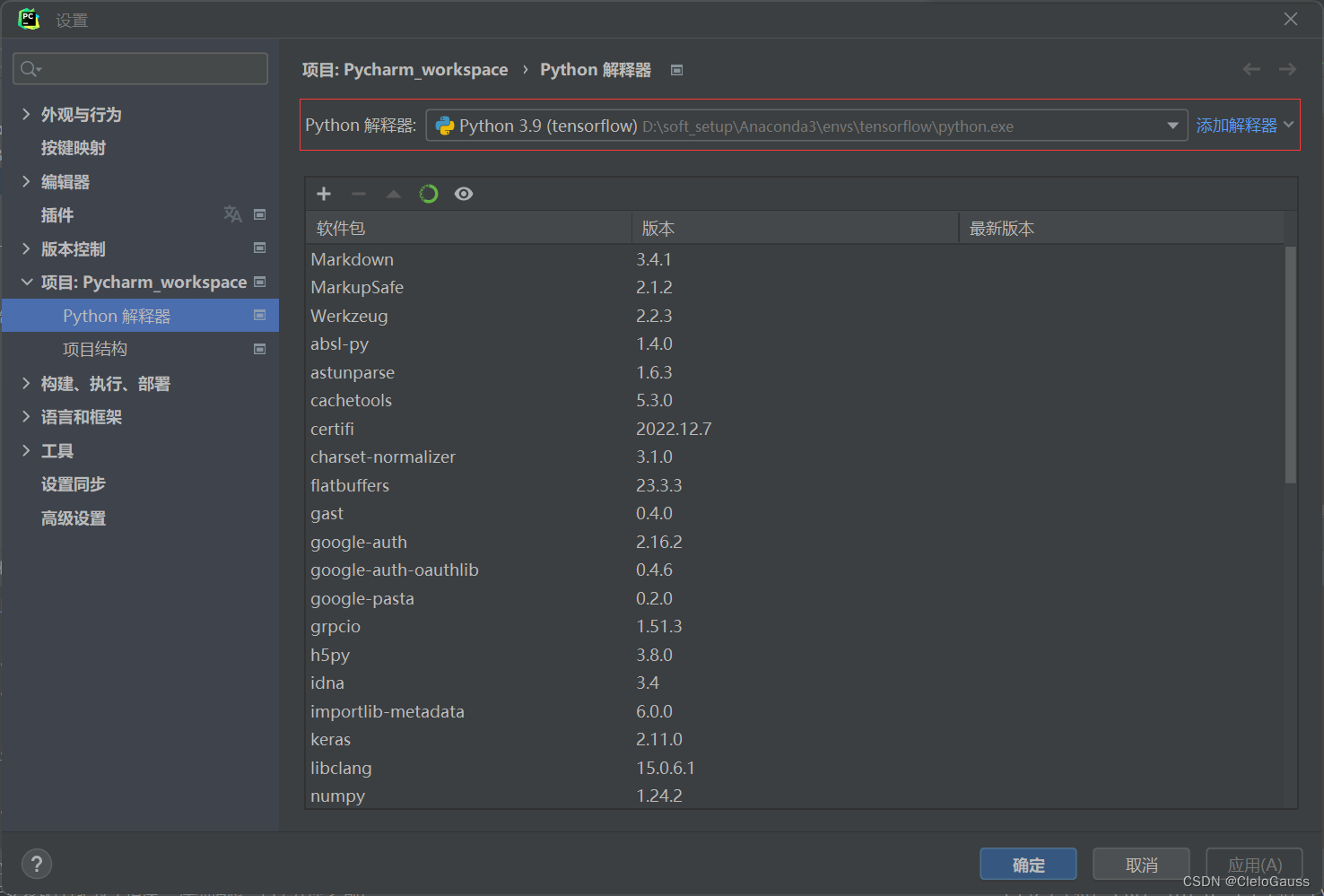Select the keras package row
This screenshot has width=1324, height=896.
click(795, 739)
